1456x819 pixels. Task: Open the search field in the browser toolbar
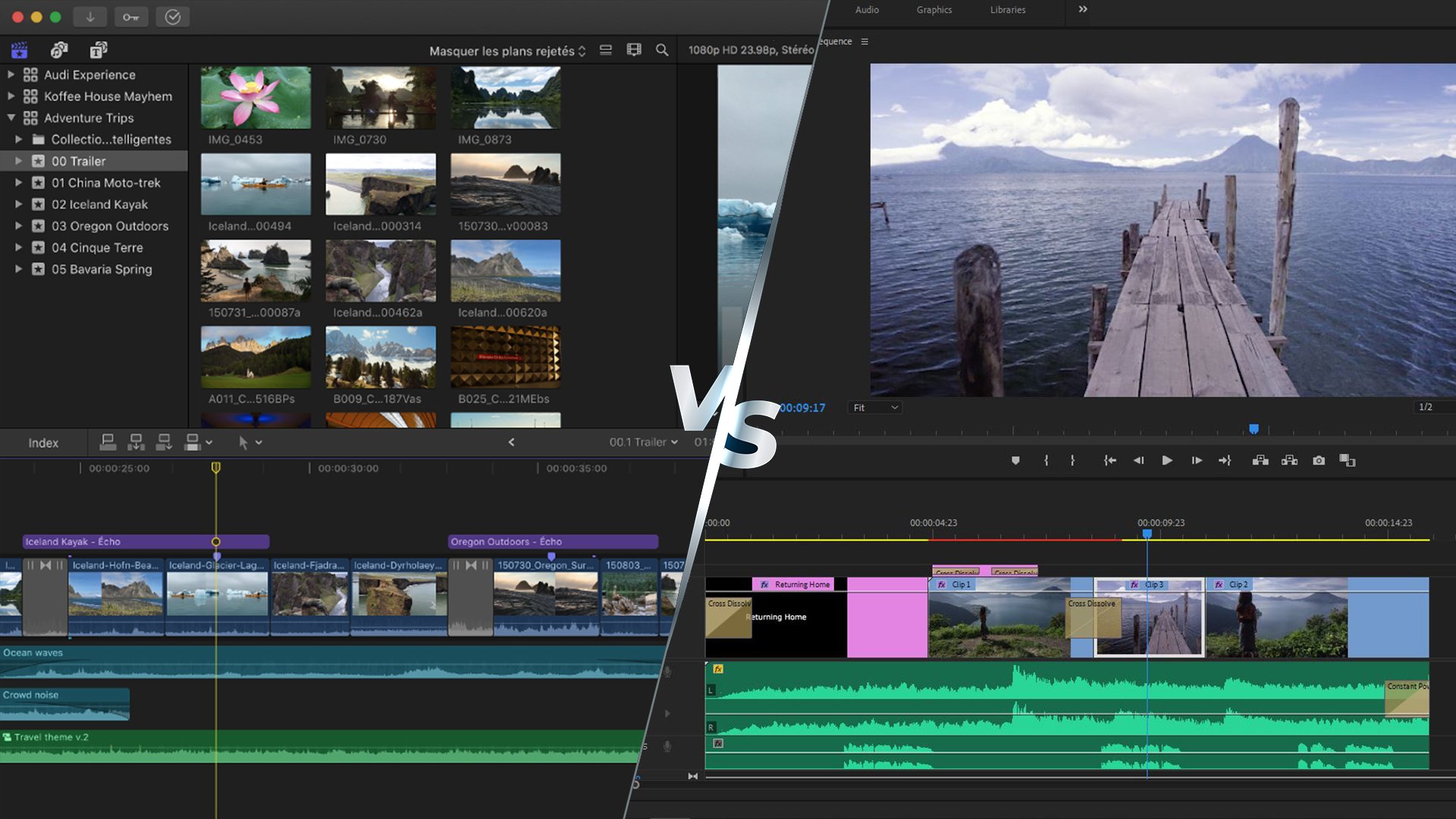(662, 50)
